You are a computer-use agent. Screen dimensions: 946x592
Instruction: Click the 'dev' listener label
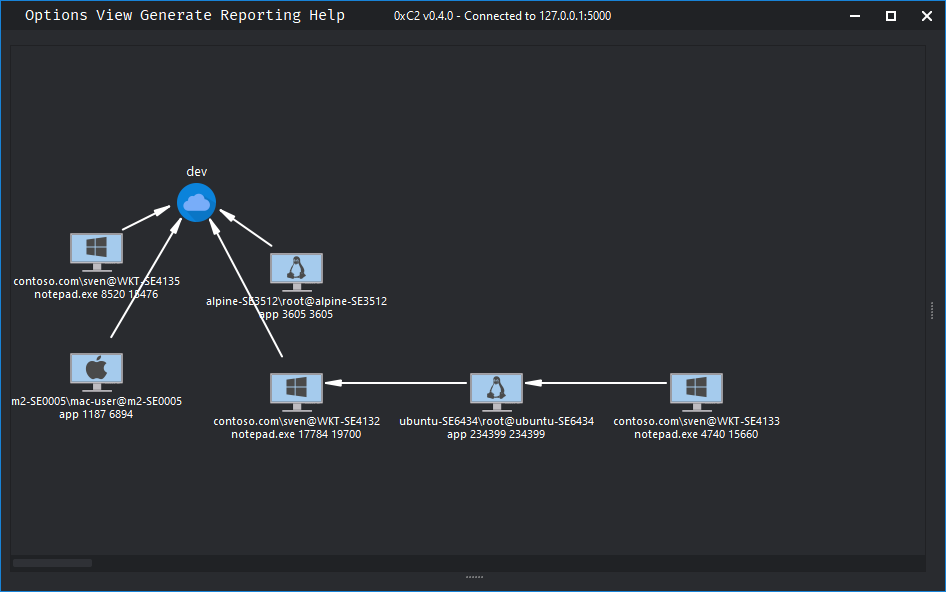[x=197, y=171]
